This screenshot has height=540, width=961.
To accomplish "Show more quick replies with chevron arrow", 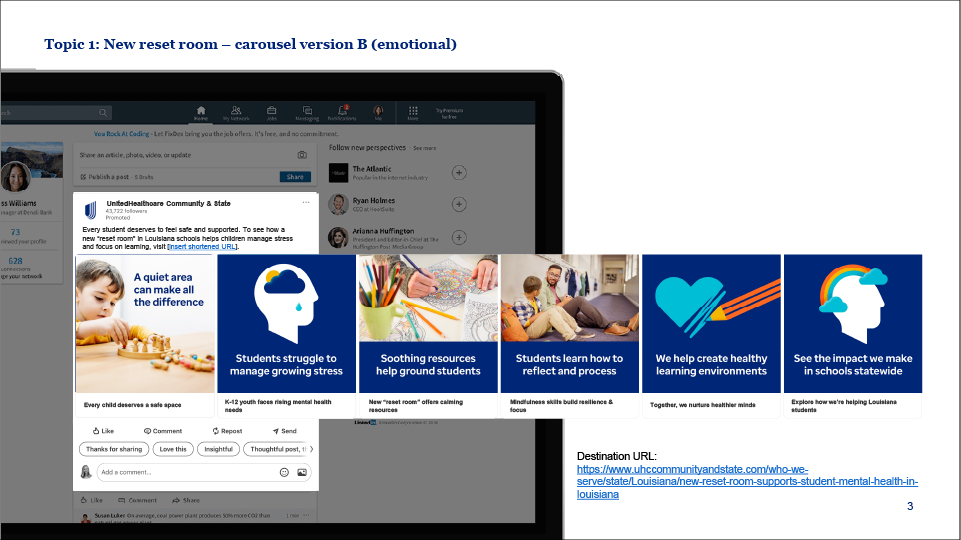I will pos(311,449).
